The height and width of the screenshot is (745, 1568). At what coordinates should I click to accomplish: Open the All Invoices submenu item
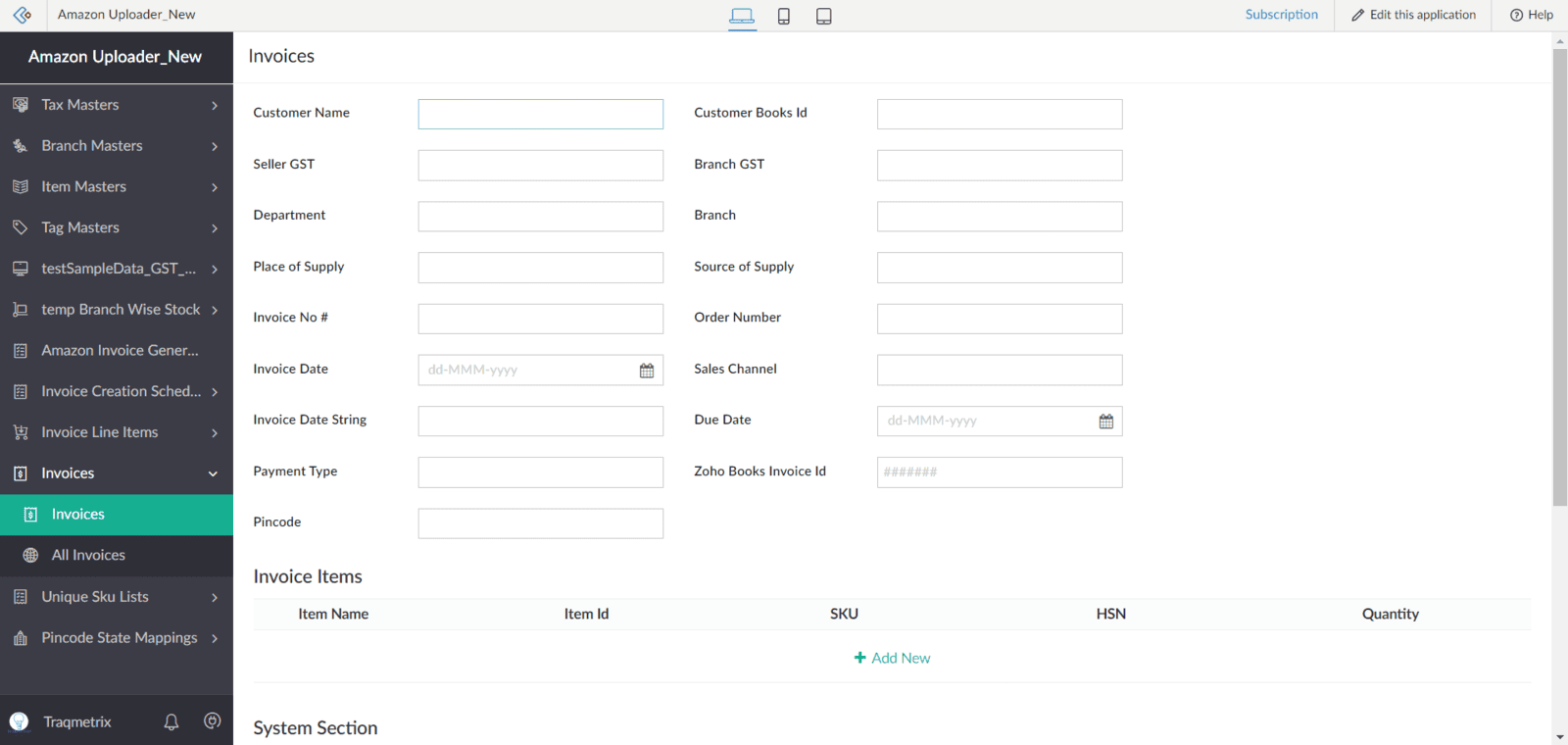tap(117, 555)
